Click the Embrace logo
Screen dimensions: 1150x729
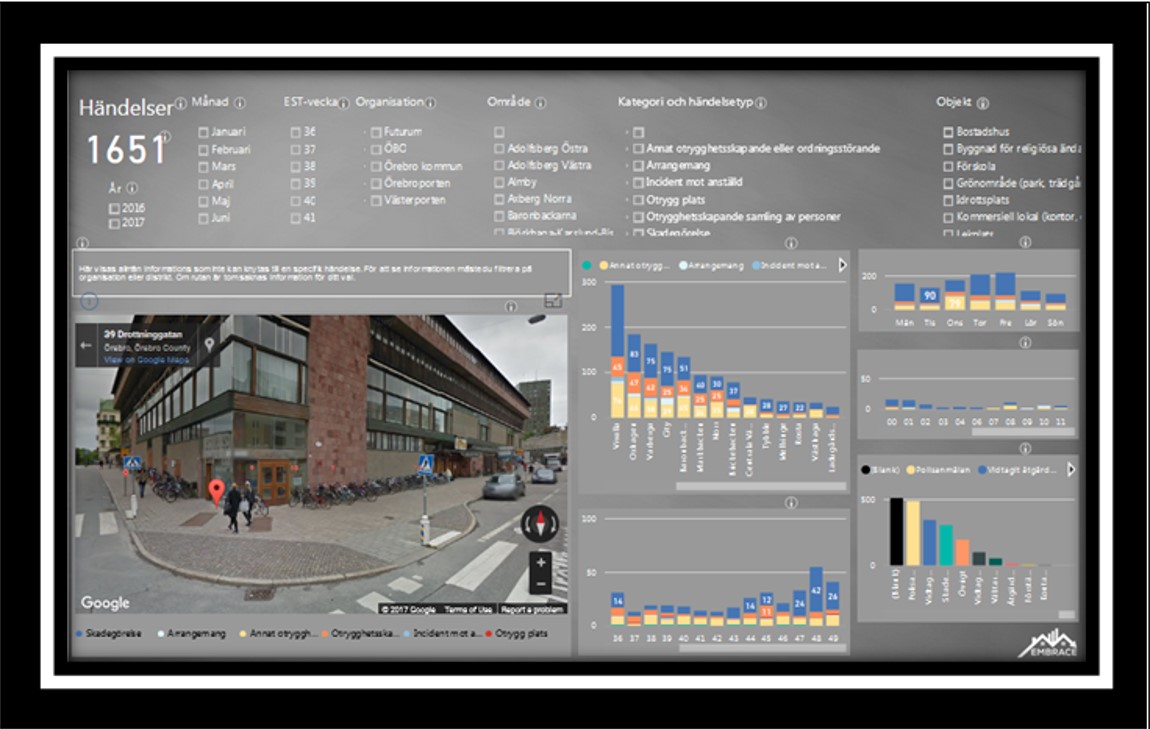pyautogui.click(x=1047, y=643)
